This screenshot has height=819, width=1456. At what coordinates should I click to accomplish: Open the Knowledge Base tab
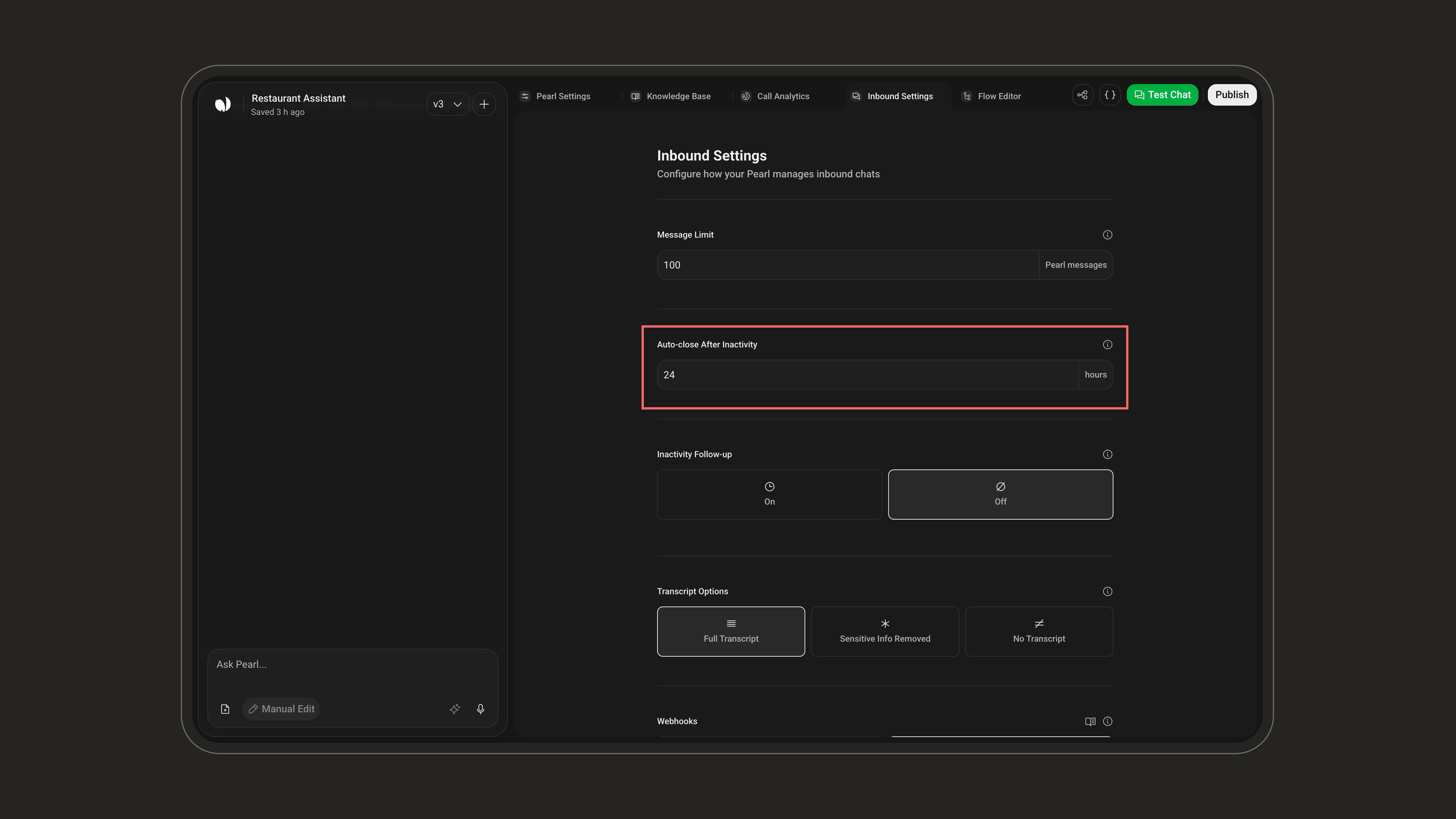click(671, 96)
